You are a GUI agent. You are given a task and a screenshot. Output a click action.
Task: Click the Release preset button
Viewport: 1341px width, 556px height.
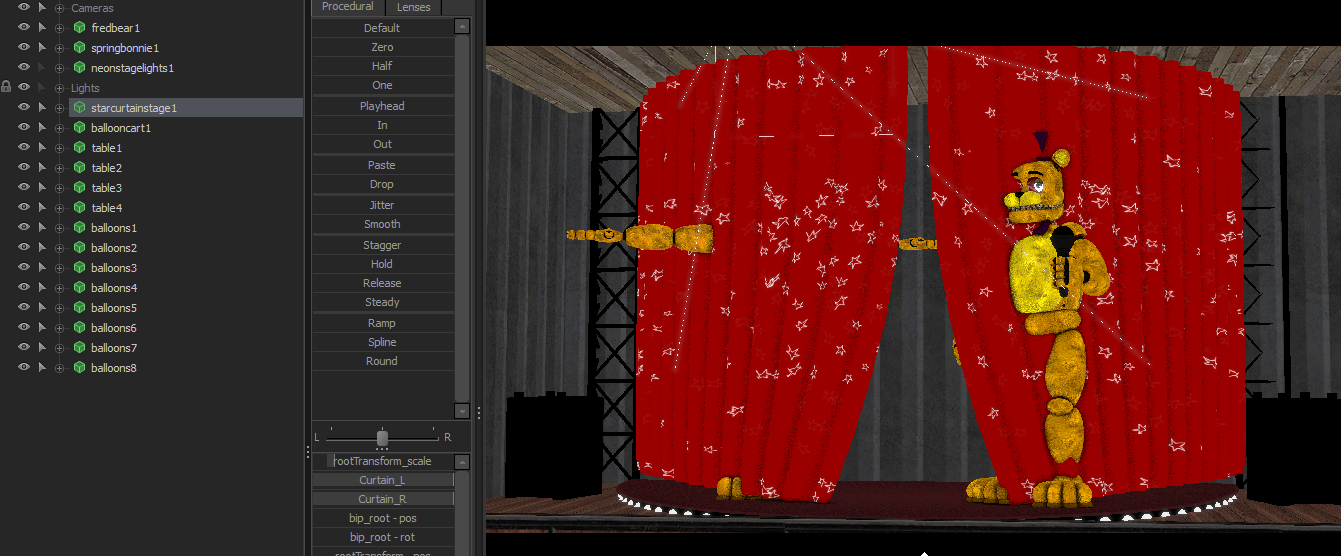382,283
